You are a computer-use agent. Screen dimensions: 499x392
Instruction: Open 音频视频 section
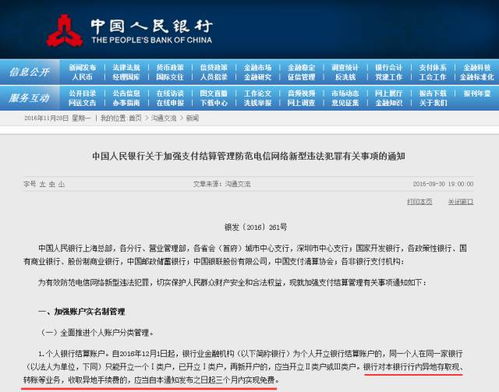pyautogui.click(x=301, y=93)
